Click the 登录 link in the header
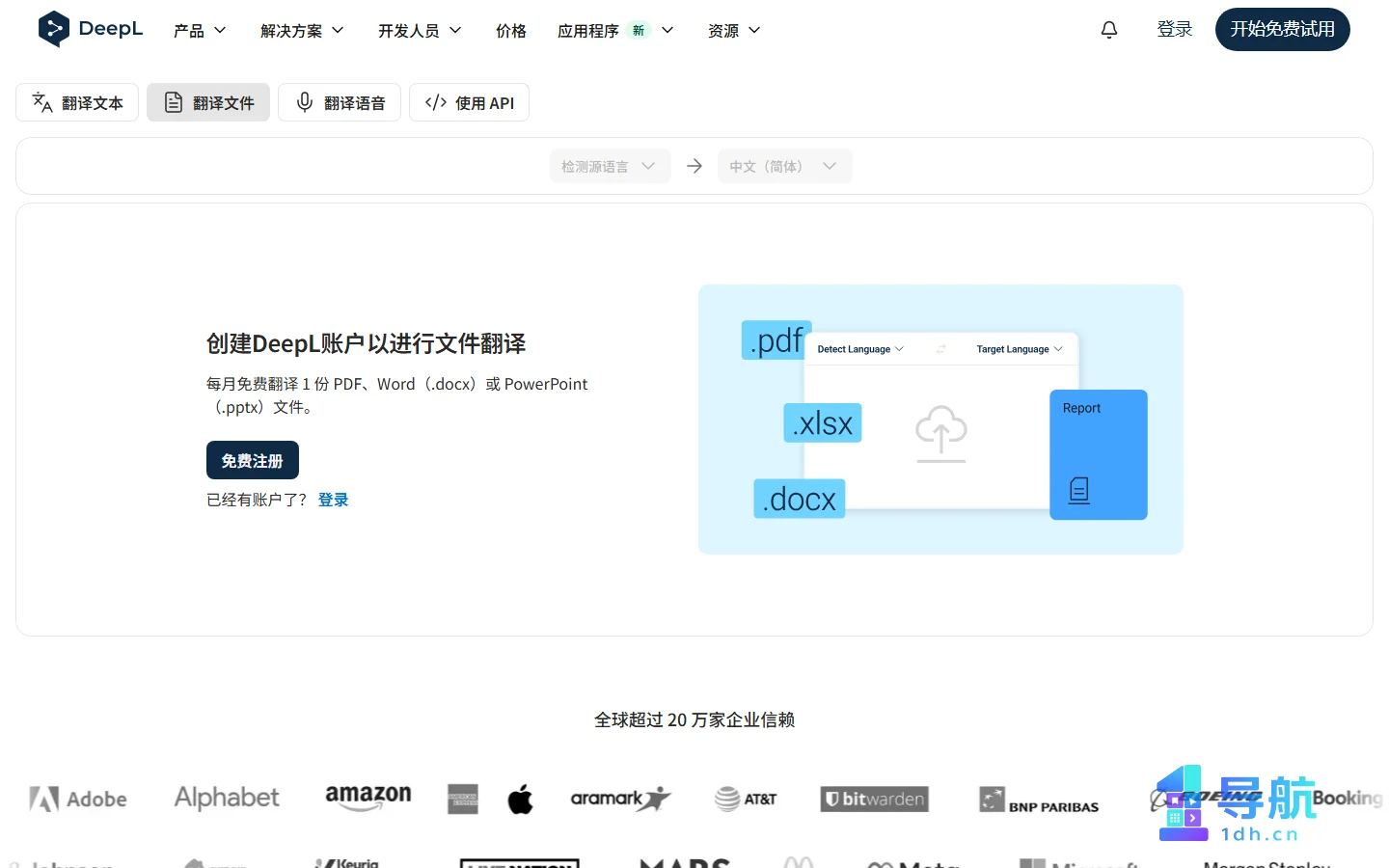This screenshot has height=868, width=1389. click(x=1175, y=30)
